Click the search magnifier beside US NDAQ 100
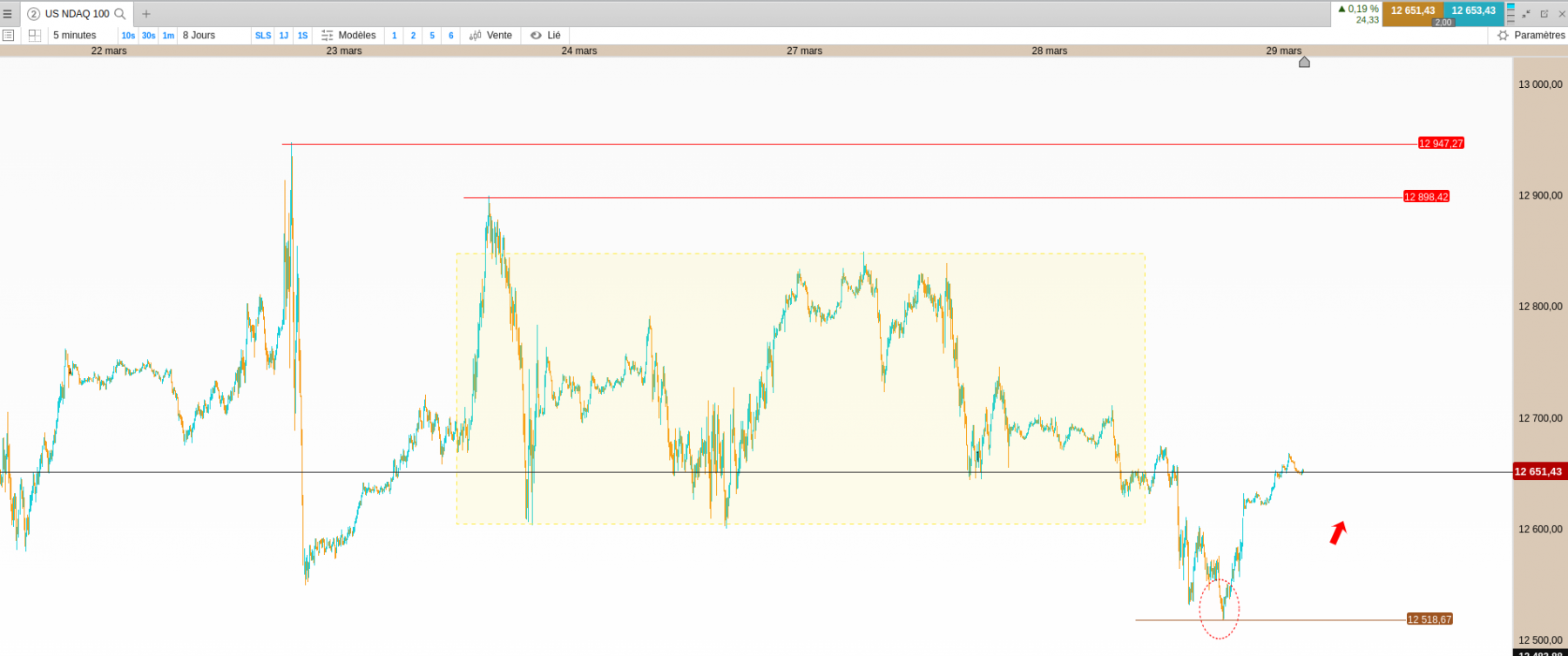The width and height of the screenshot is (1568, 656). [x=120, y=14]
